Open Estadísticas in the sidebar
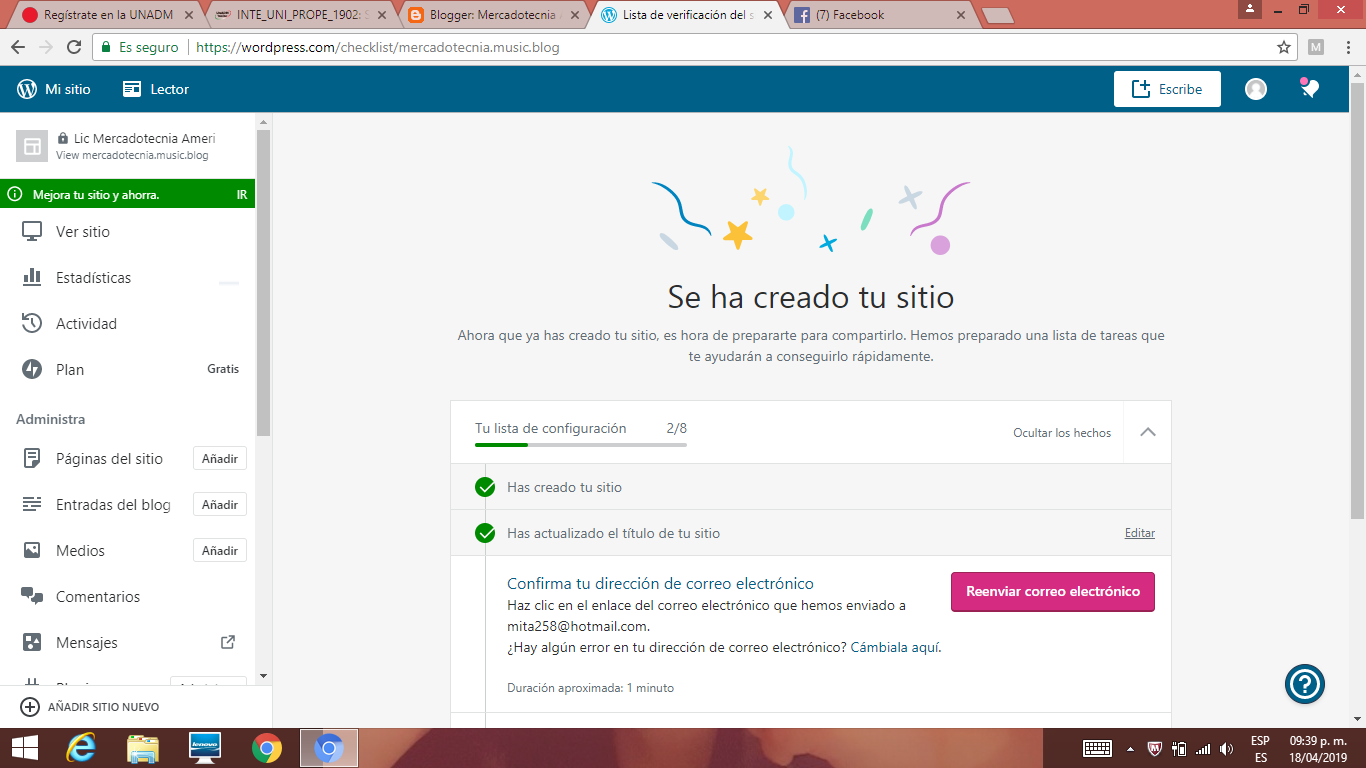The image size is (1366, 768). tap(93, 278)
